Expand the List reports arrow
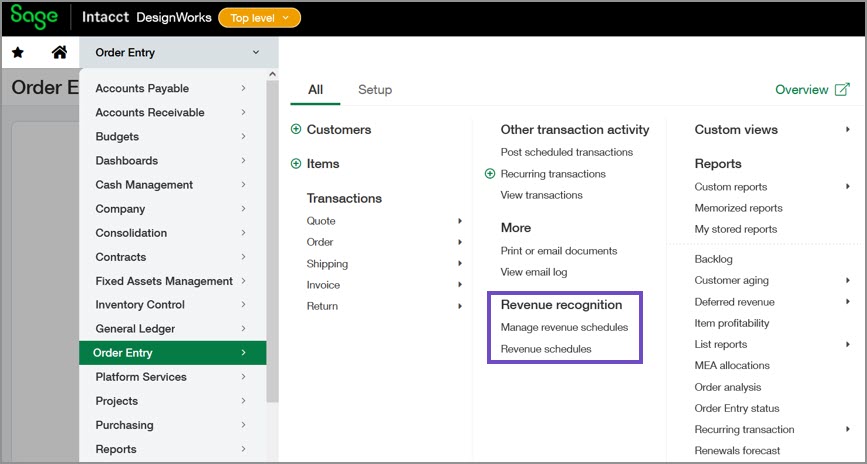The height and width of the screenshot is (464, 867). (x=848, y=344)
